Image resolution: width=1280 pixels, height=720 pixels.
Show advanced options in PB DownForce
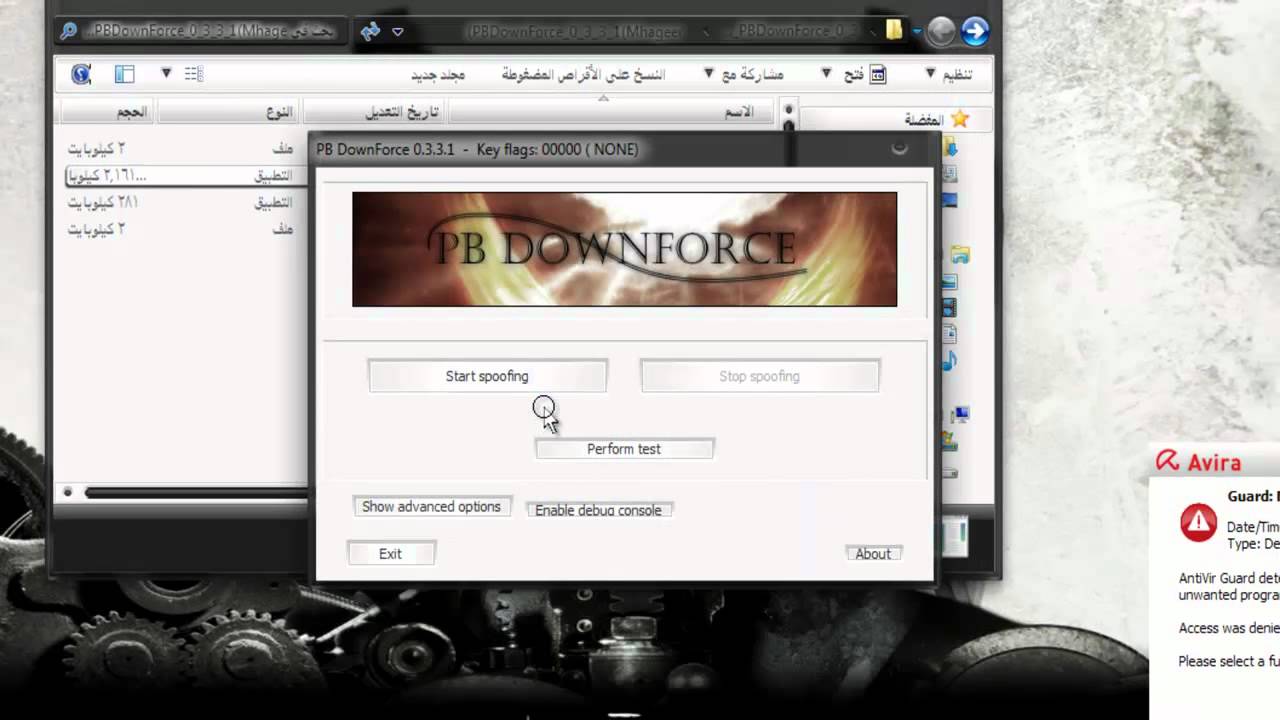click(x=432, y=507)
